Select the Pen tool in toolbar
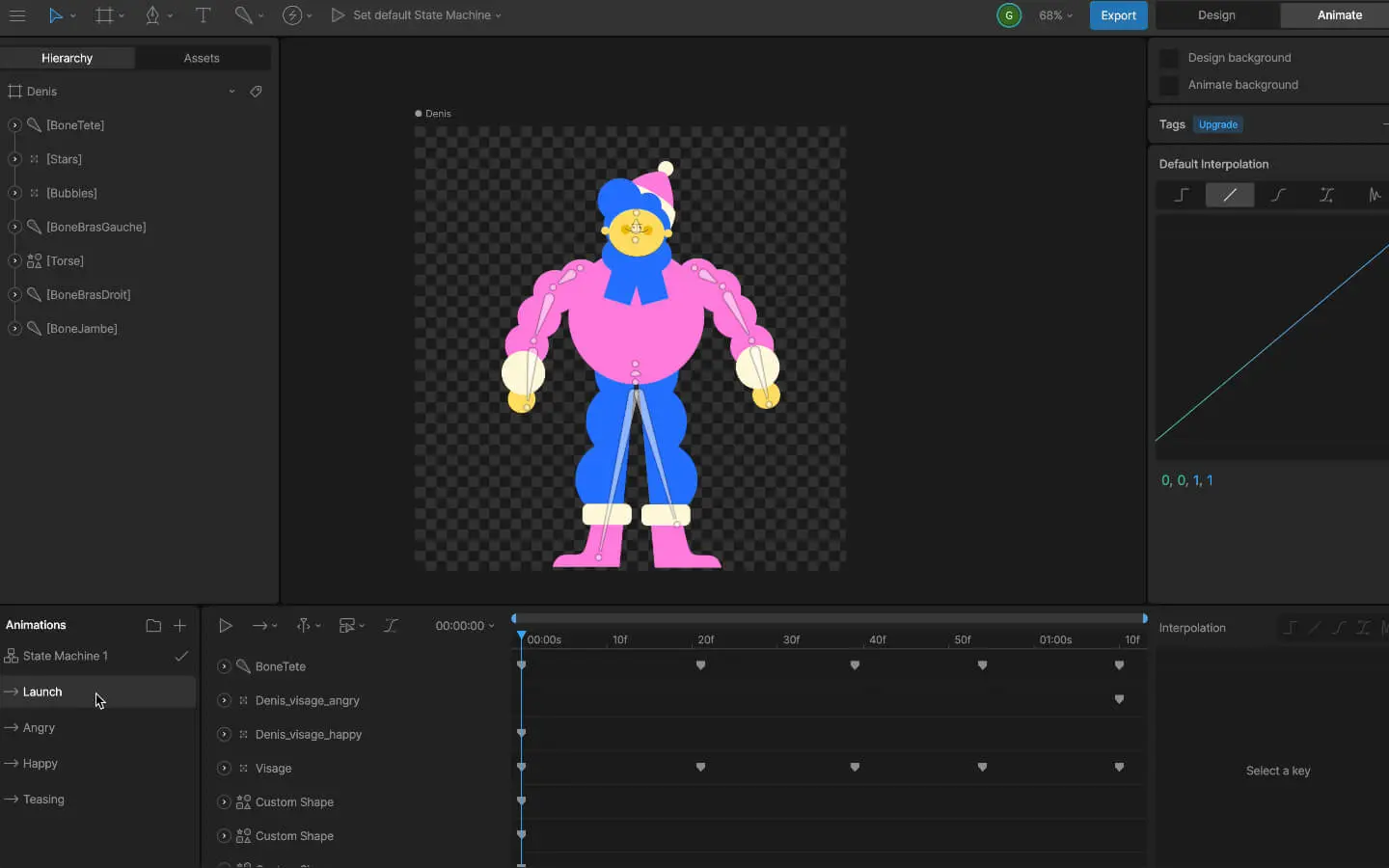The image size is (1389, 868). click(x=152, y=15)
